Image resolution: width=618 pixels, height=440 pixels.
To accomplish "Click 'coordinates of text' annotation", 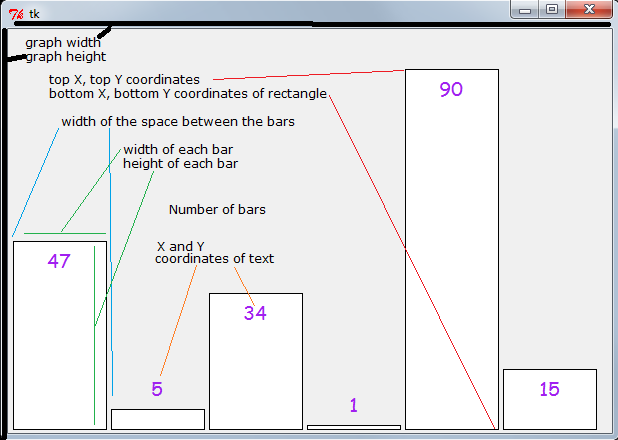I will 214,259.
